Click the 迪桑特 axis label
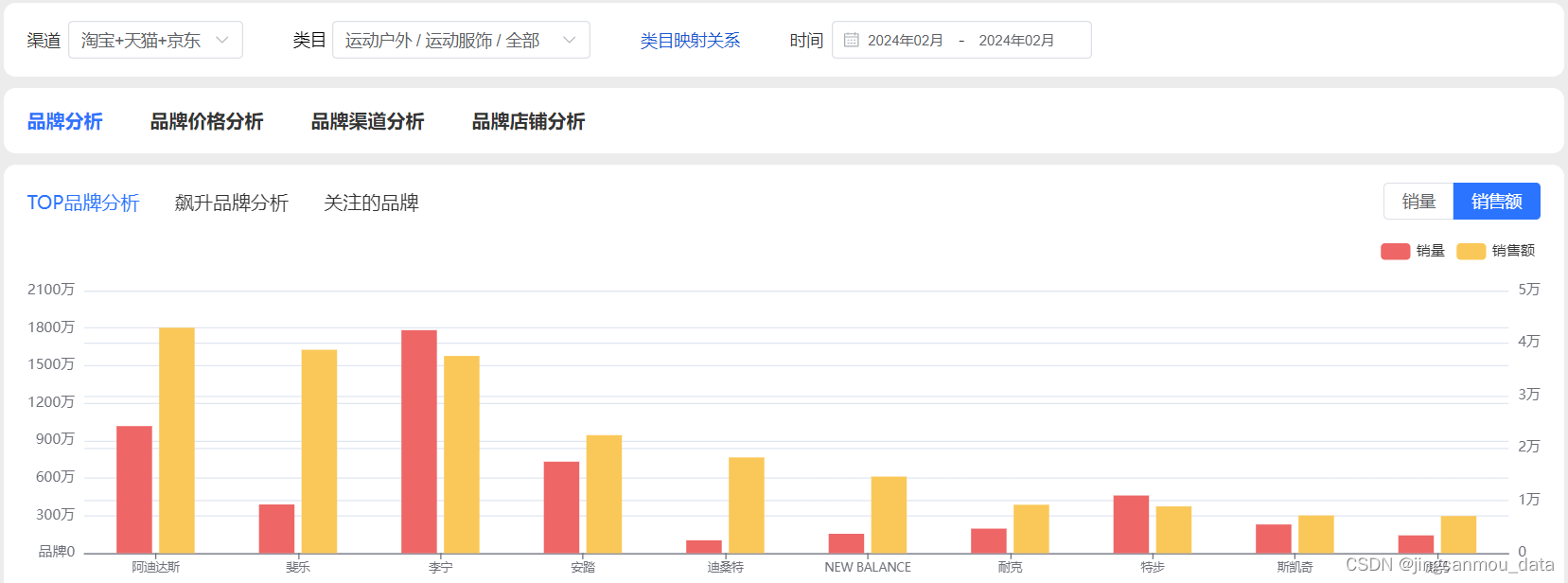The width and height of the screenshot is (1568, 583). pos(726,567)
